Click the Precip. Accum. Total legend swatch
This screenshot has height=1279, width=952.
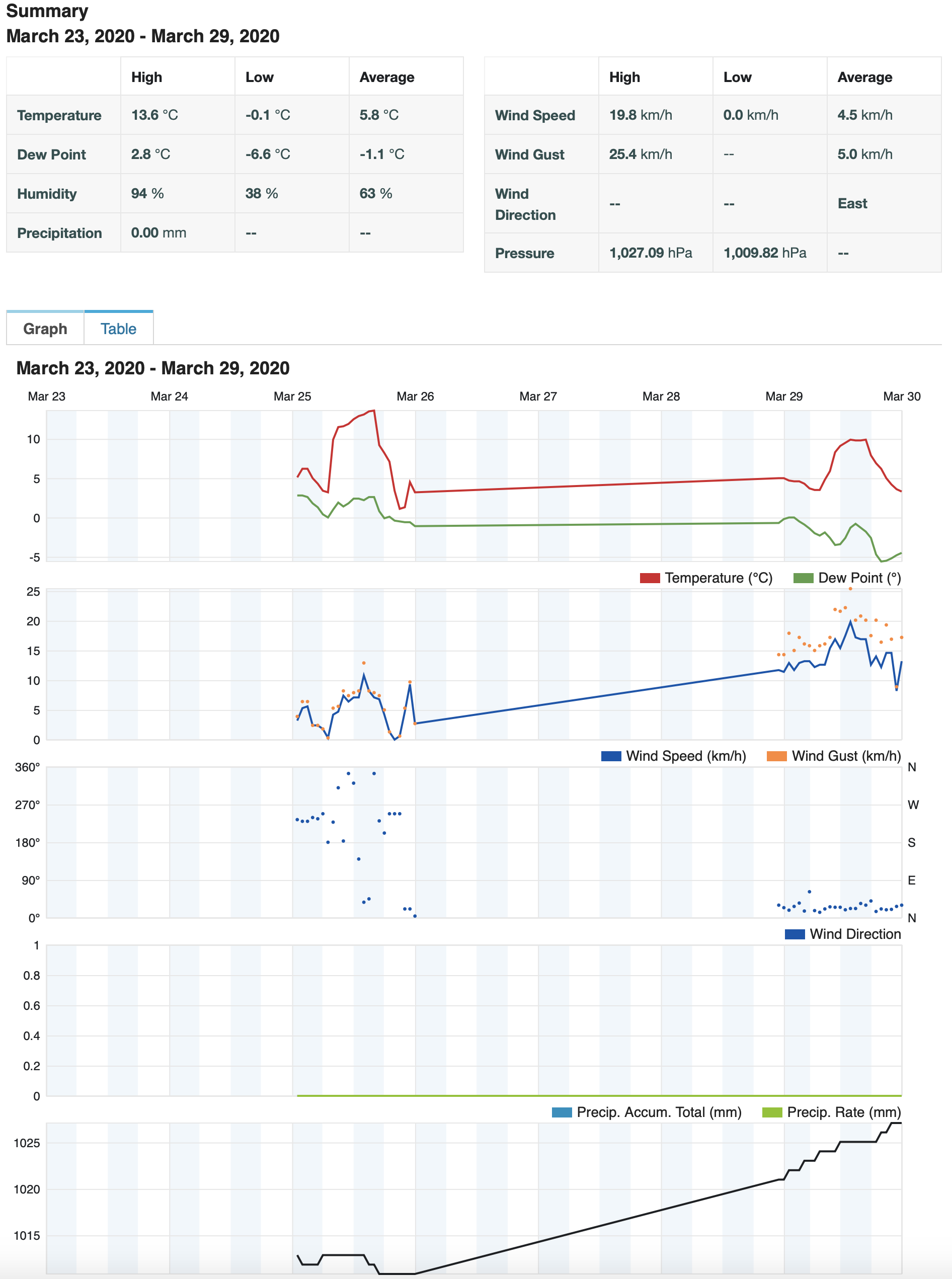click(x=562, y=1112)
